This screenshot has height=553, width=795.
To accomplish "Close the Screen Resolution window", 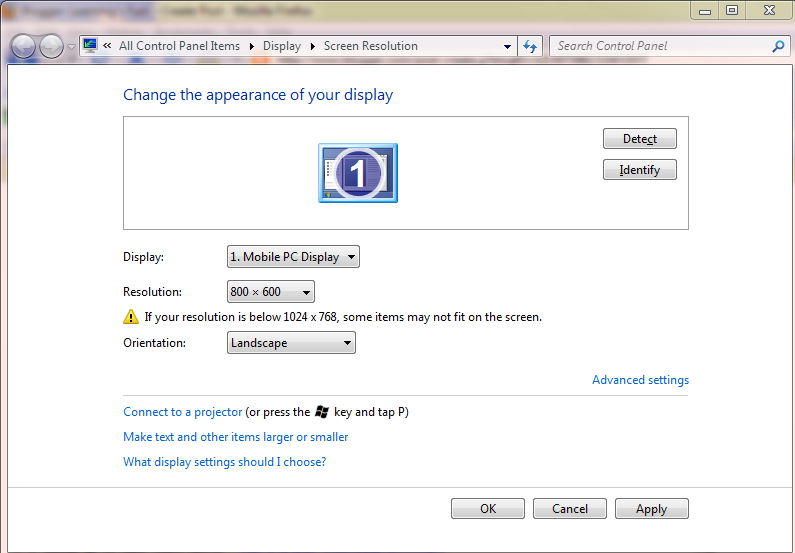I will coord(769,10).
